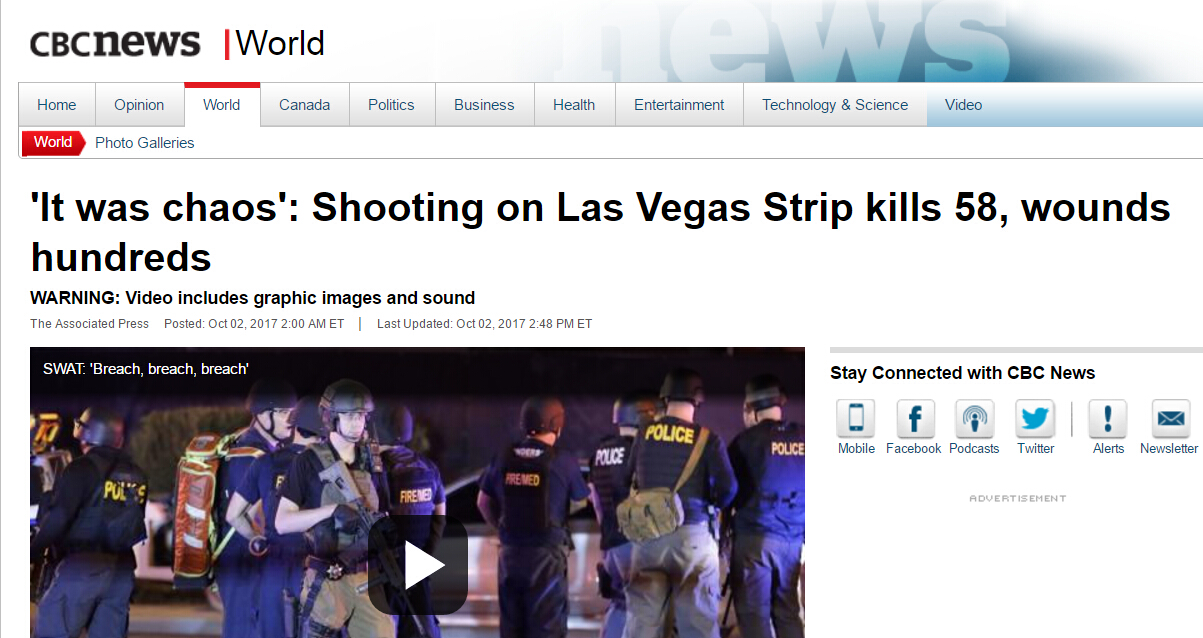Click the Las Vegas shooting article headline
The width and height of the screenshot is (1203, 638).
(601, 232)
